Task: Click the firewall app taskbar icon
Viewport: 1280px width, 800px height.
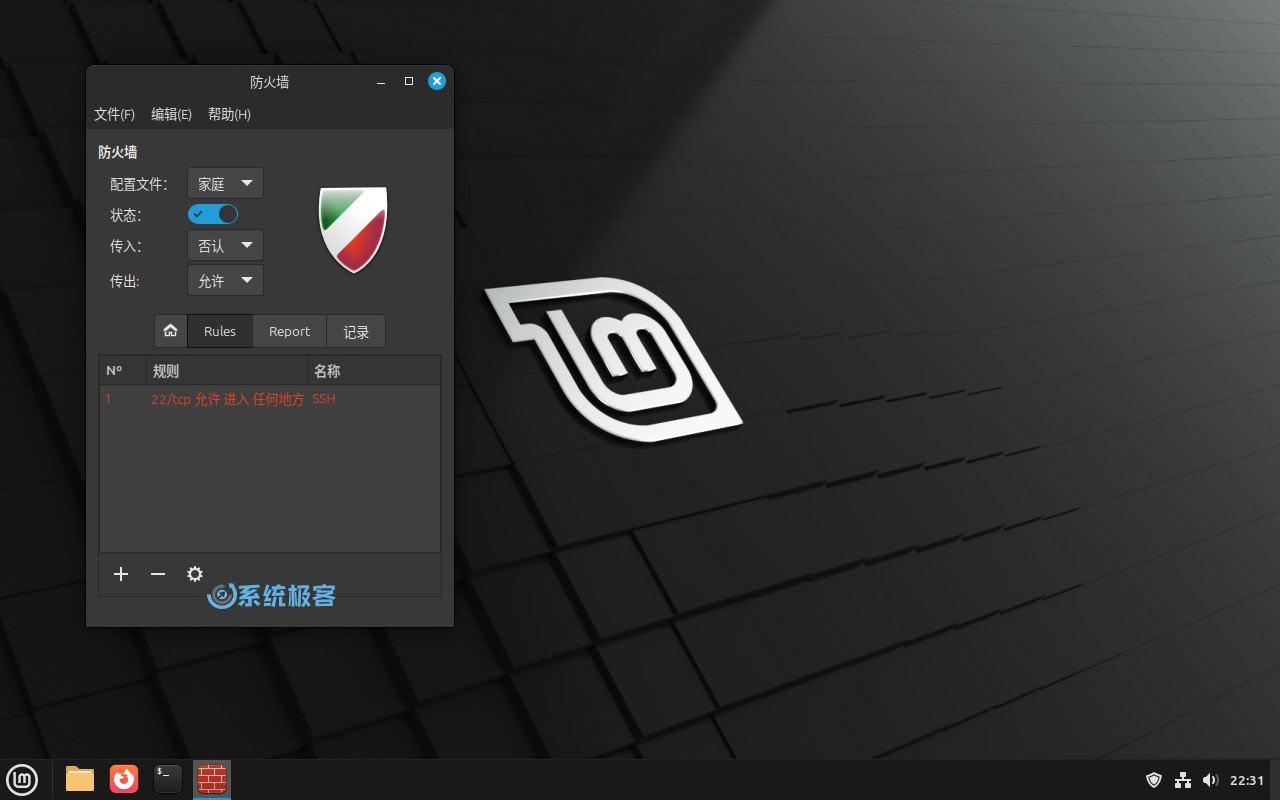Action: [212, 779]
